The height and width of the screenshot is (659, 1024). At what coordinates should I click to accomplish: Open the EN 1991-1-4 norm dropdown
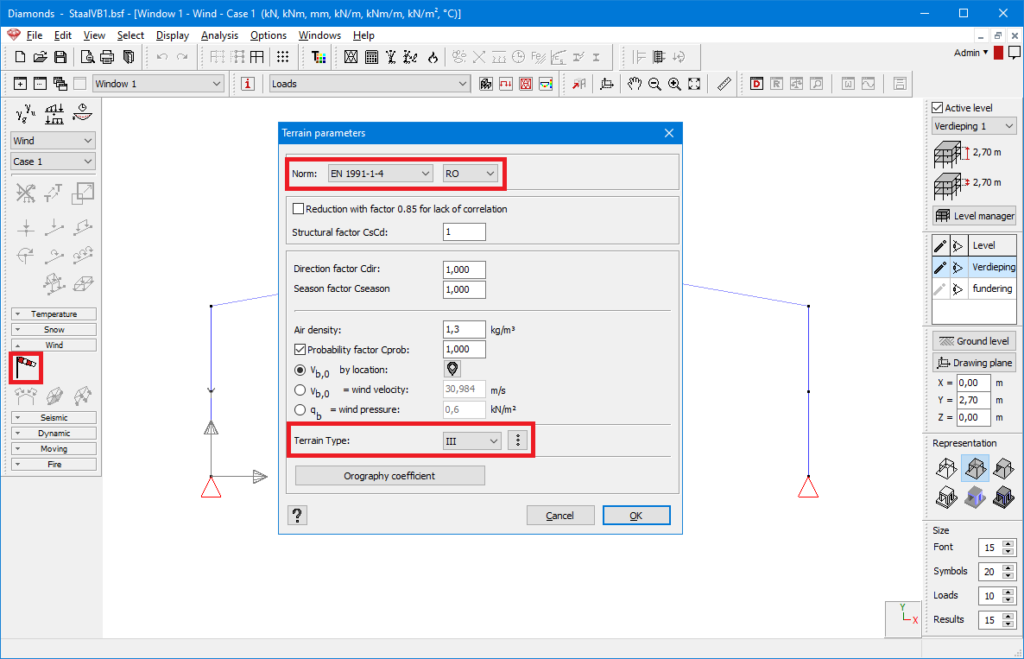point(380,174)
